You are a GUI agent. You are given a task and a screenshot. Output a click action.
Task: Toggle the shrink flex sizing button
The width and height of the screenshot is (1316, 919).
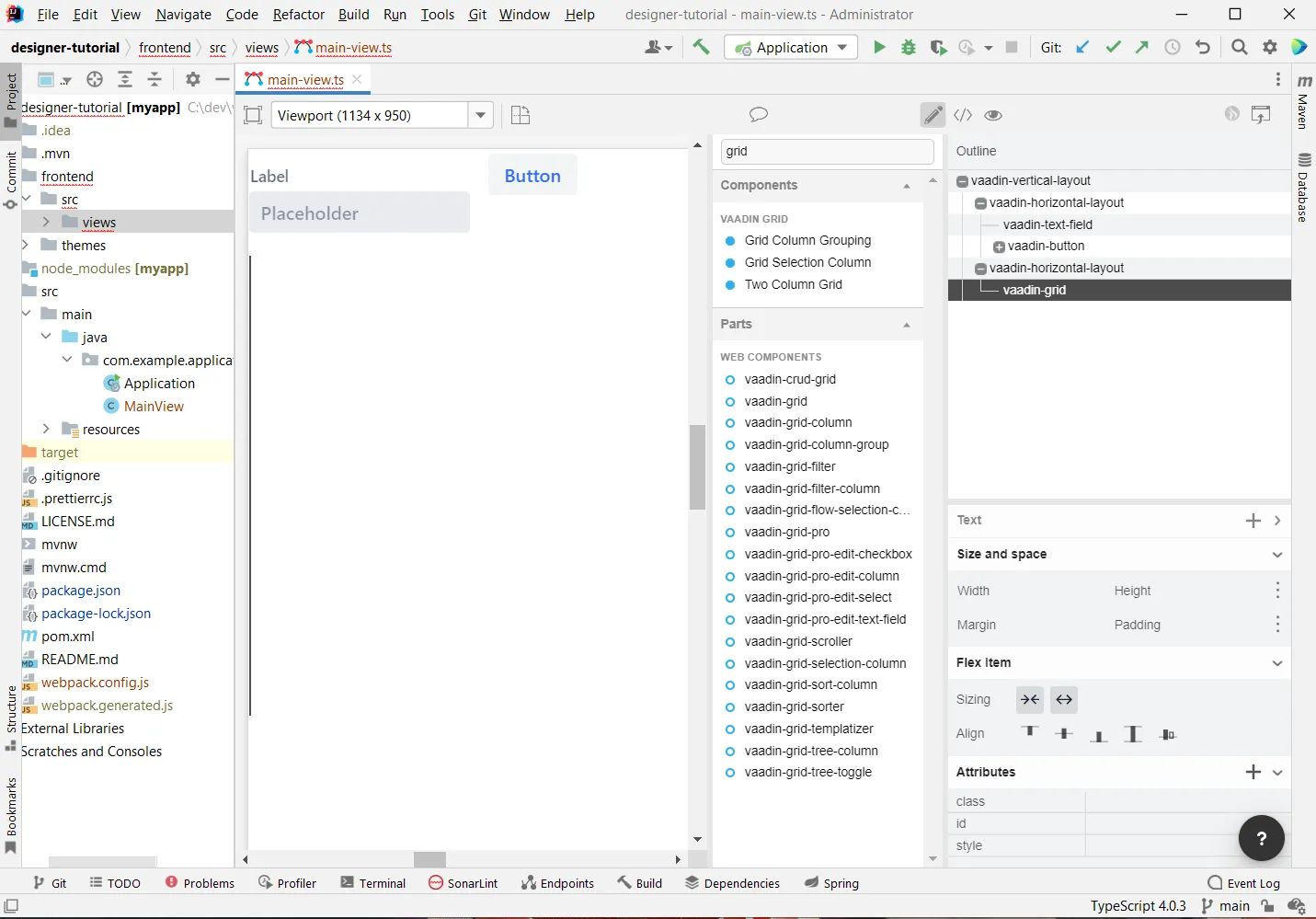tap(1030, 700)
